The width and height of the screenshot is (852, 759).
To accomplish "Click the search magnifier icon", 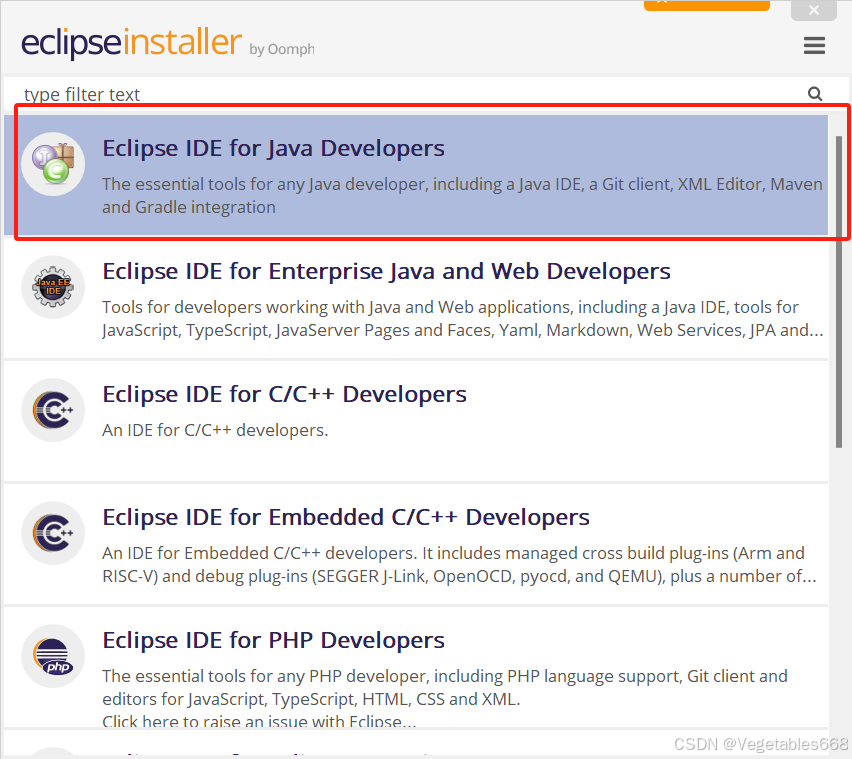I will pyautogui.click(x=815, y=93).
